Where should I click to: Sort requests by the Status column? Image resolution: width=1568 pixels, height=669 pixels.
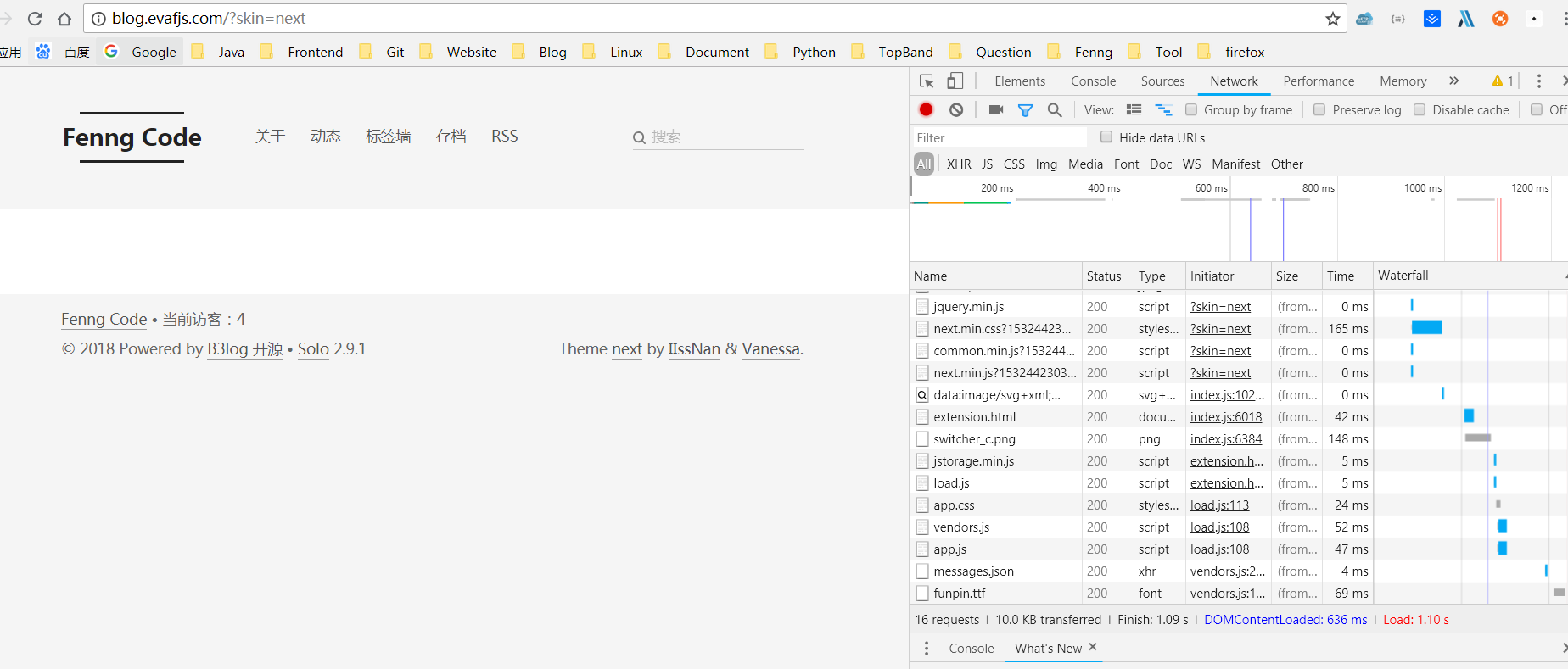[1106, 276]
